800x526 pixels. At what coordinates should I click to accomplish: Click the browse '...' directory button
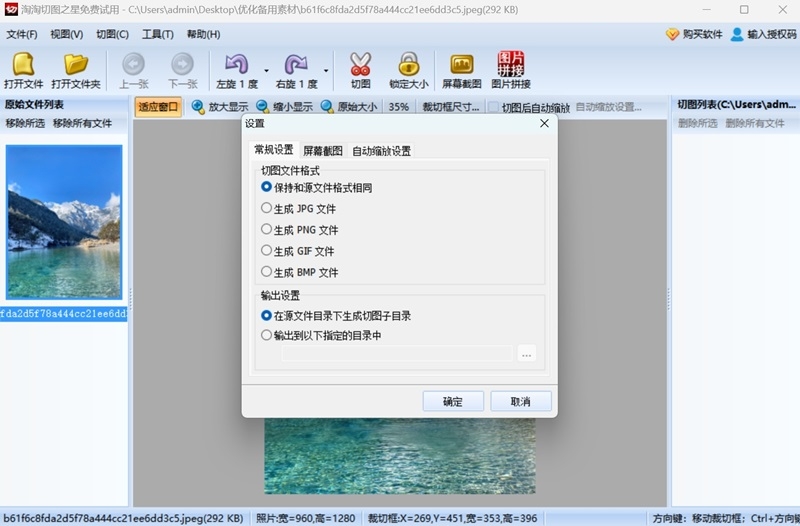[x=527, y=354]
